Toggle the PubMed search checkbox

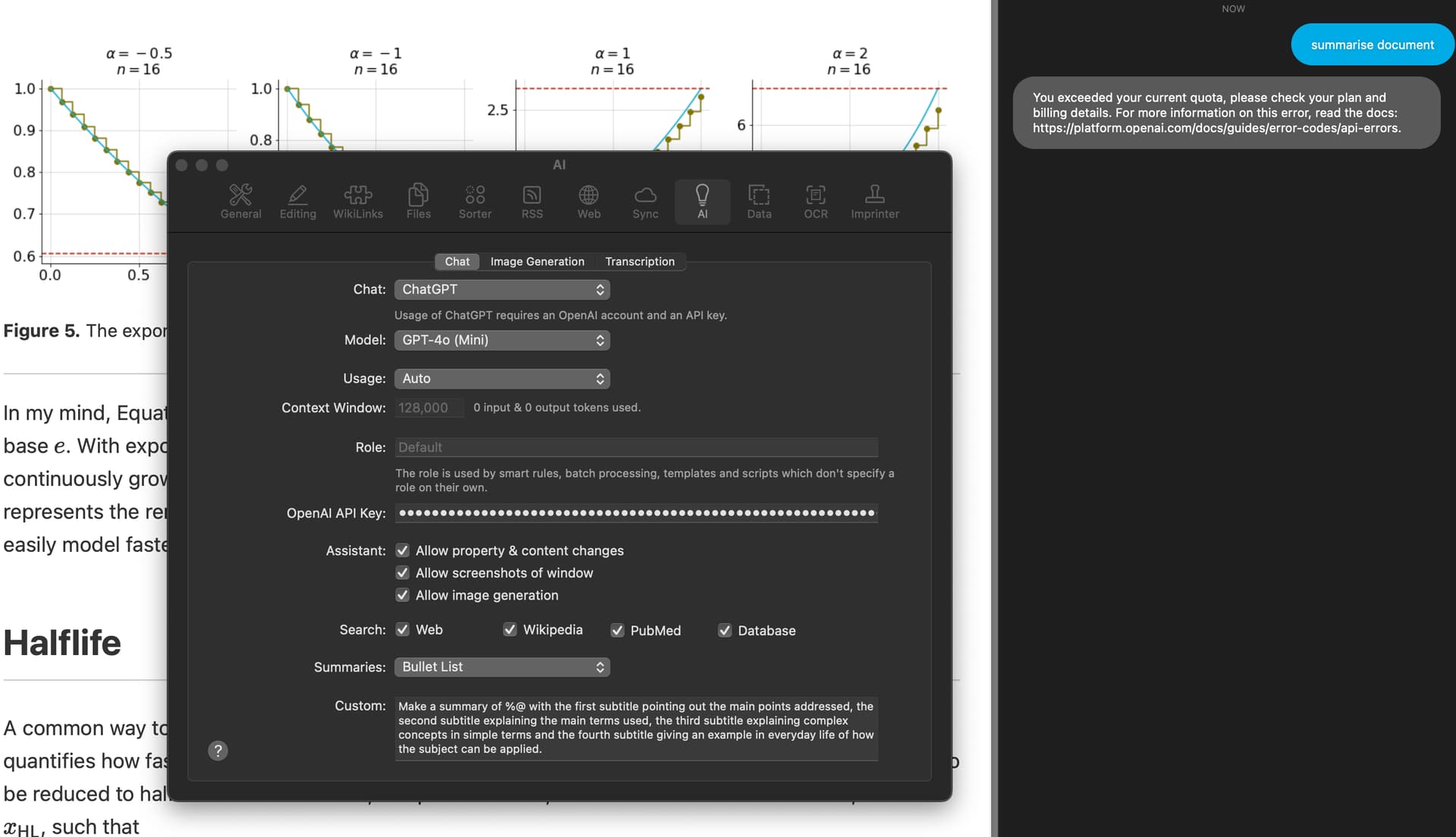coord(617,631)
